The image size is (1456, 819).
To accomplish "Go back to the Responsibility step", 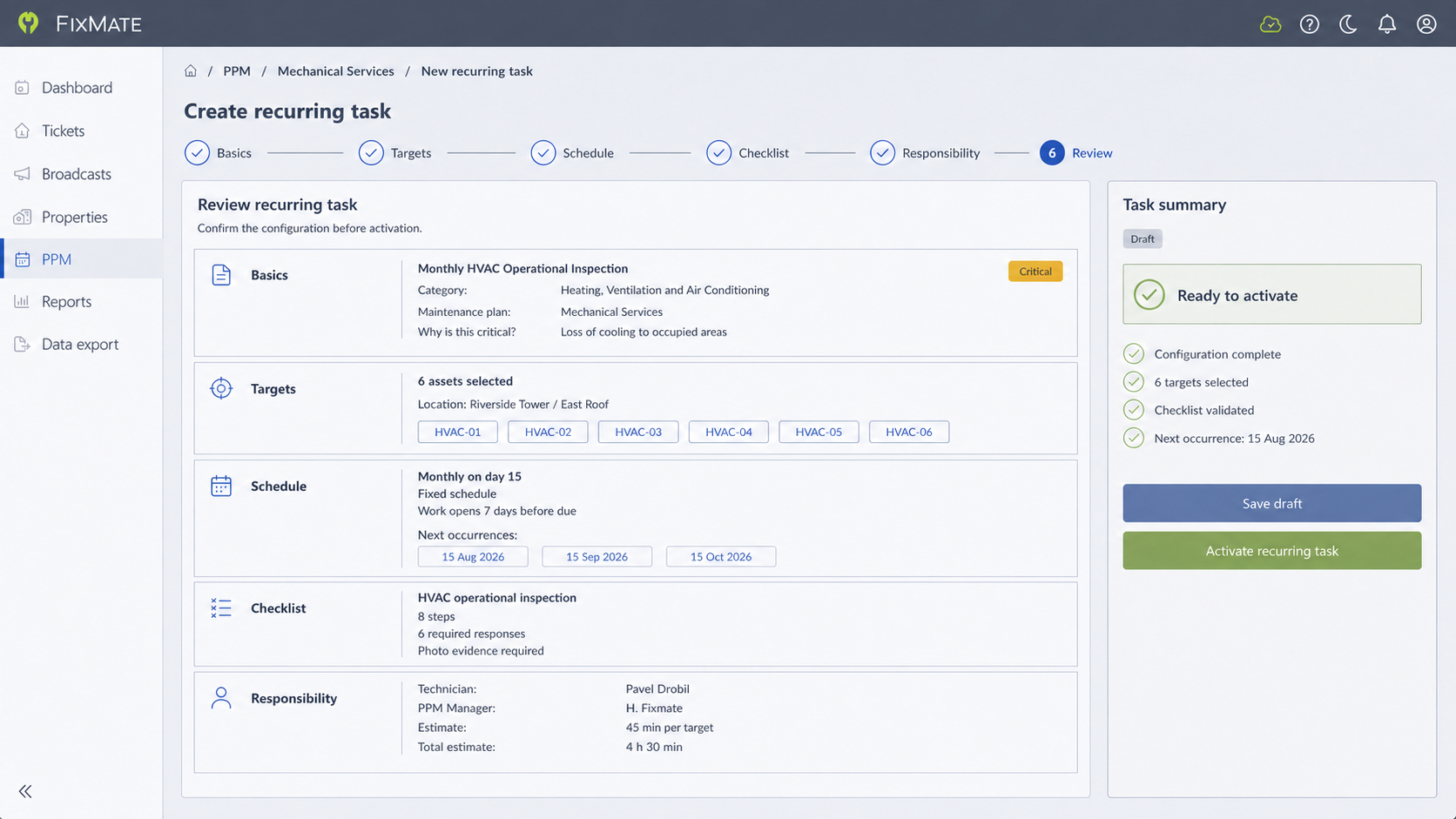I will pyautogui.click(x=925, y=153).
